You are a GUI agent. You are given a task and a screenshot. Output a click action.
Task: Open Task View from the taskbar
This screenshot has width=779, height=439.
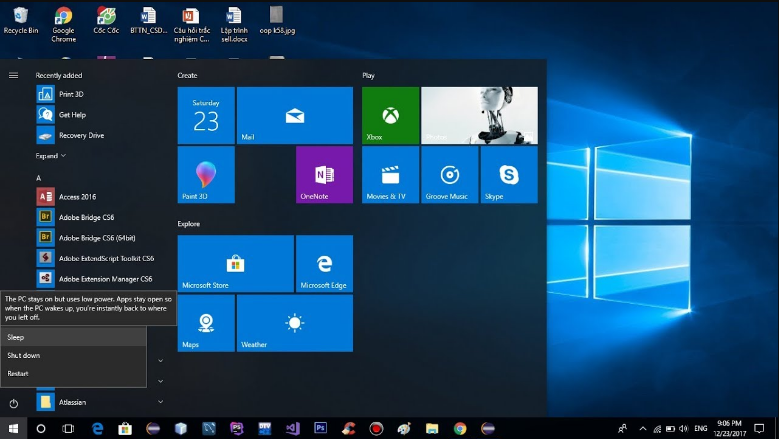click(68, 429)
